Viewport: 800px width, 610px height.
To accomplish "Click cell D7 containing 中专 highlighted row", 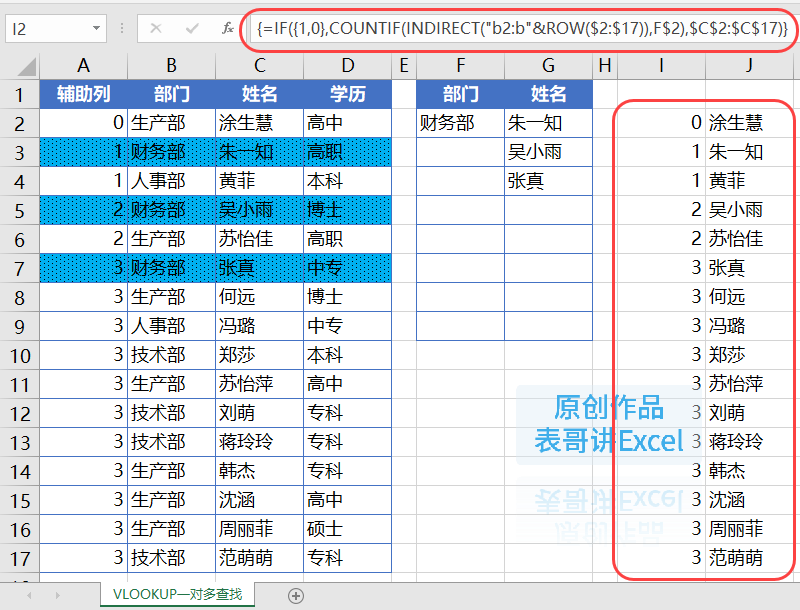I will click(347, 268).
